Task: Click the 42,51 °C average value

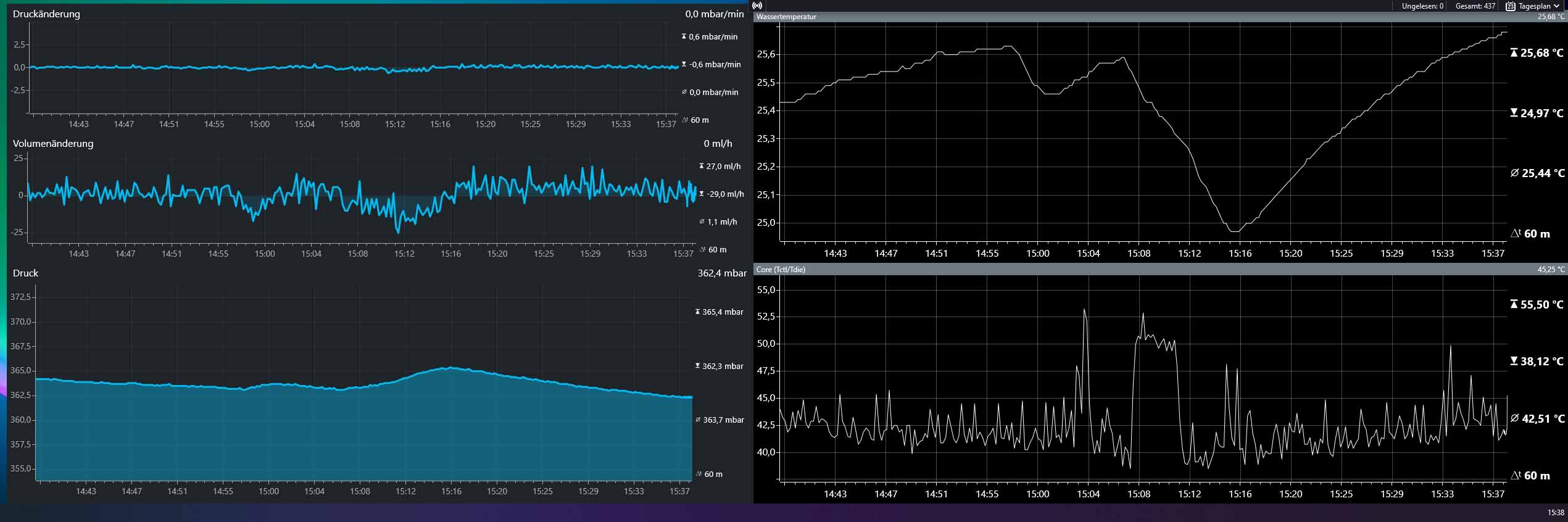Action: (1543, 419)
